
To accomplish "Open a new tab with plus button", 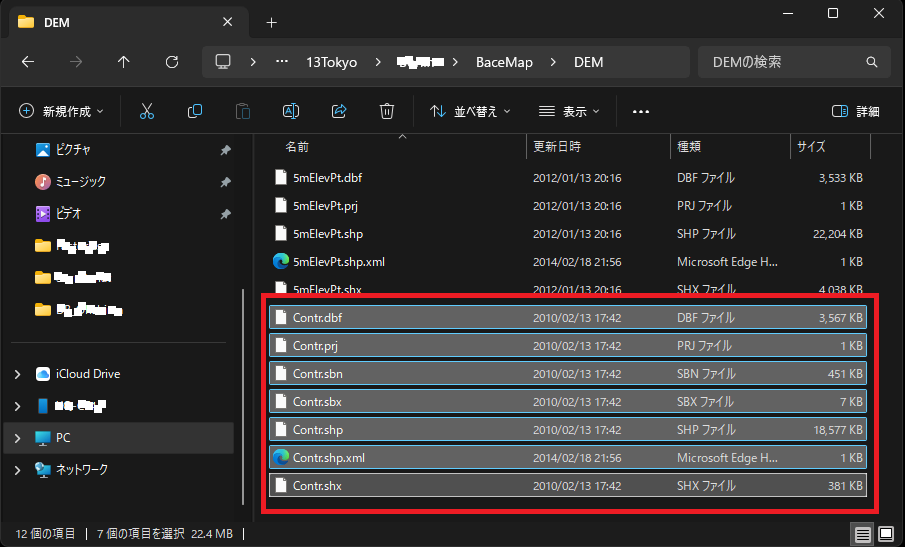I will (271, 22).
